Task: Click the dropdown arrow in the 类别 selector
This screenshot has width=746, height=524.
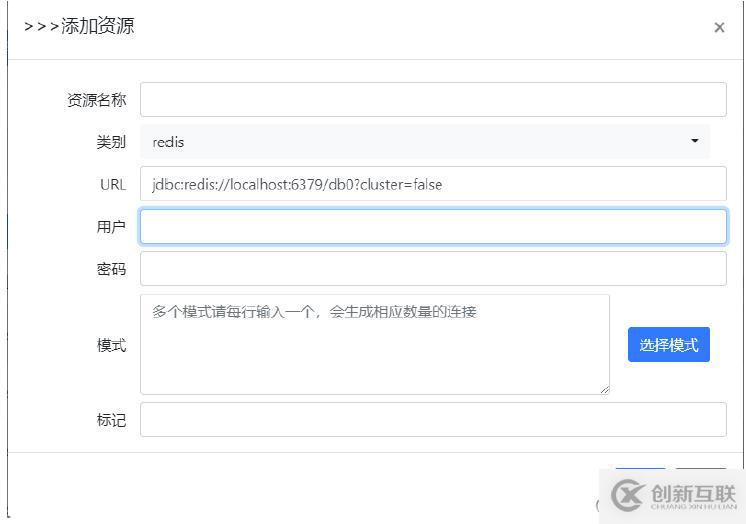Action: tap(695, 142)
